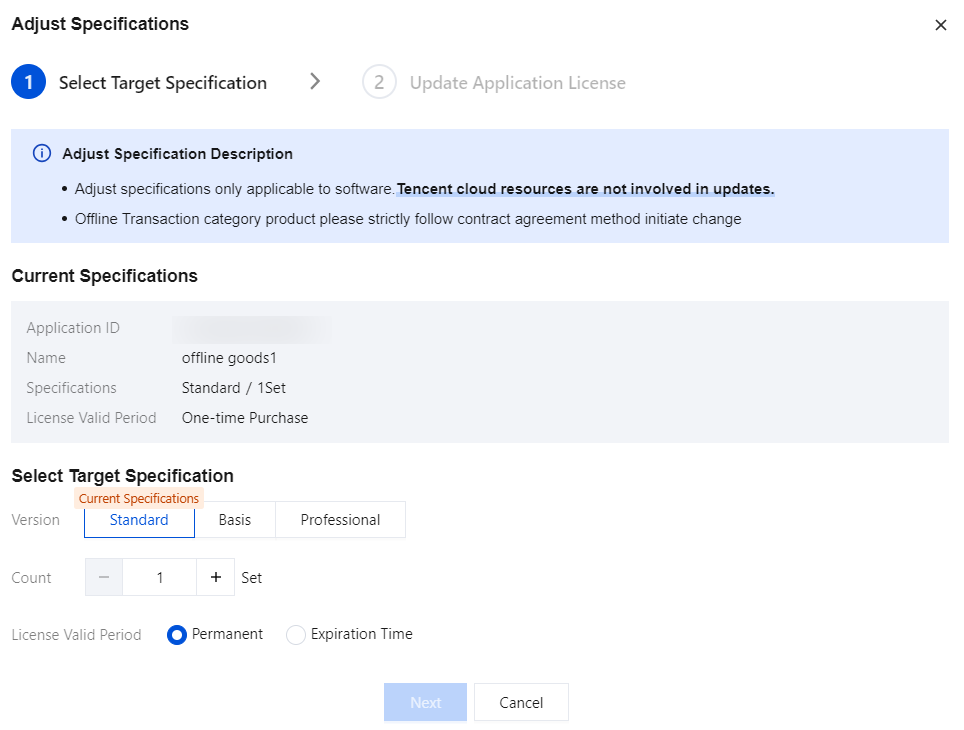Click the step 2 circle indicator
Image resolution: width=964 pixels, height=730 pixels.
[379, 83]
